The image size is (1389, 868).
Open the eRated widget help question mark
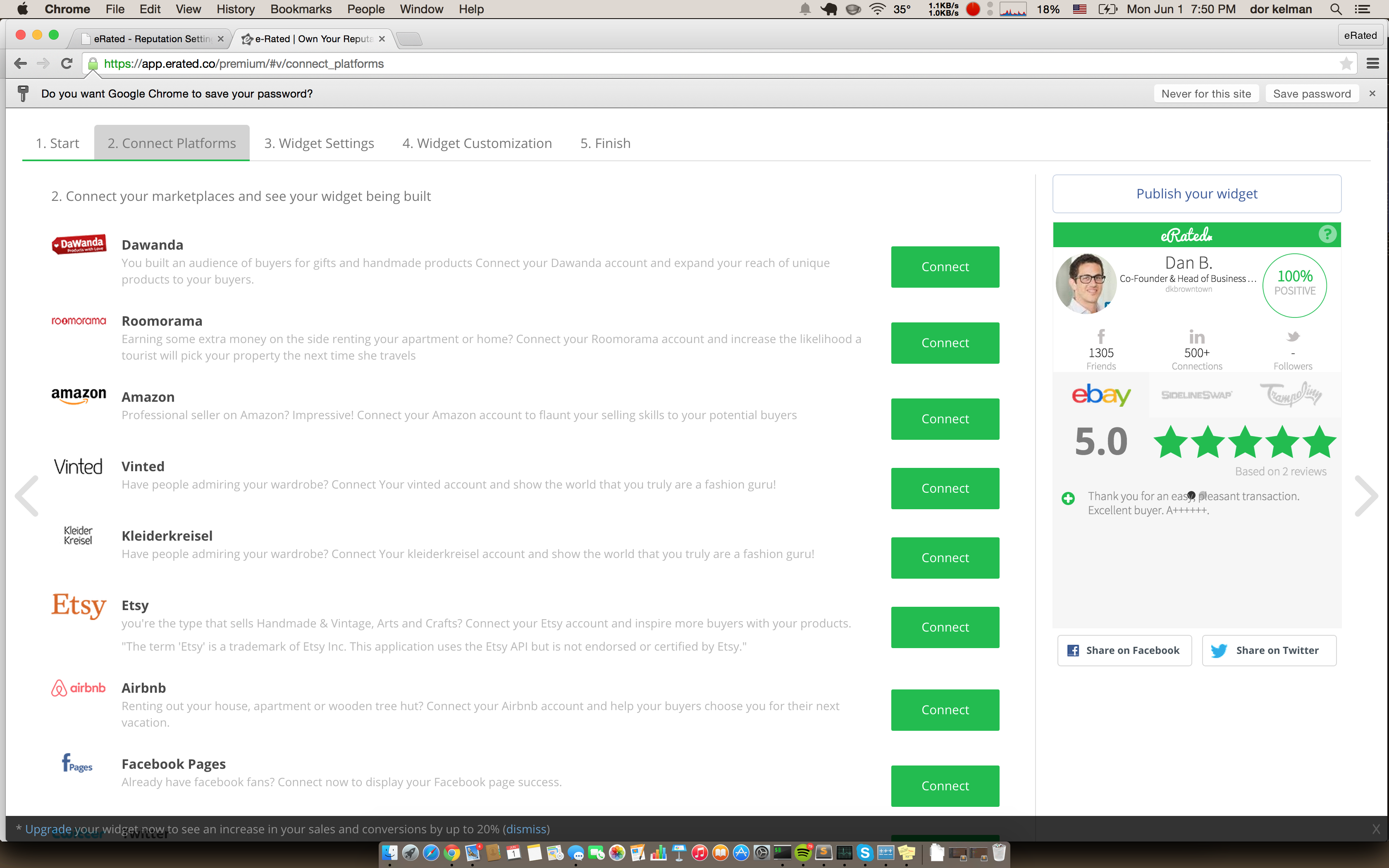coord(1327,234)
